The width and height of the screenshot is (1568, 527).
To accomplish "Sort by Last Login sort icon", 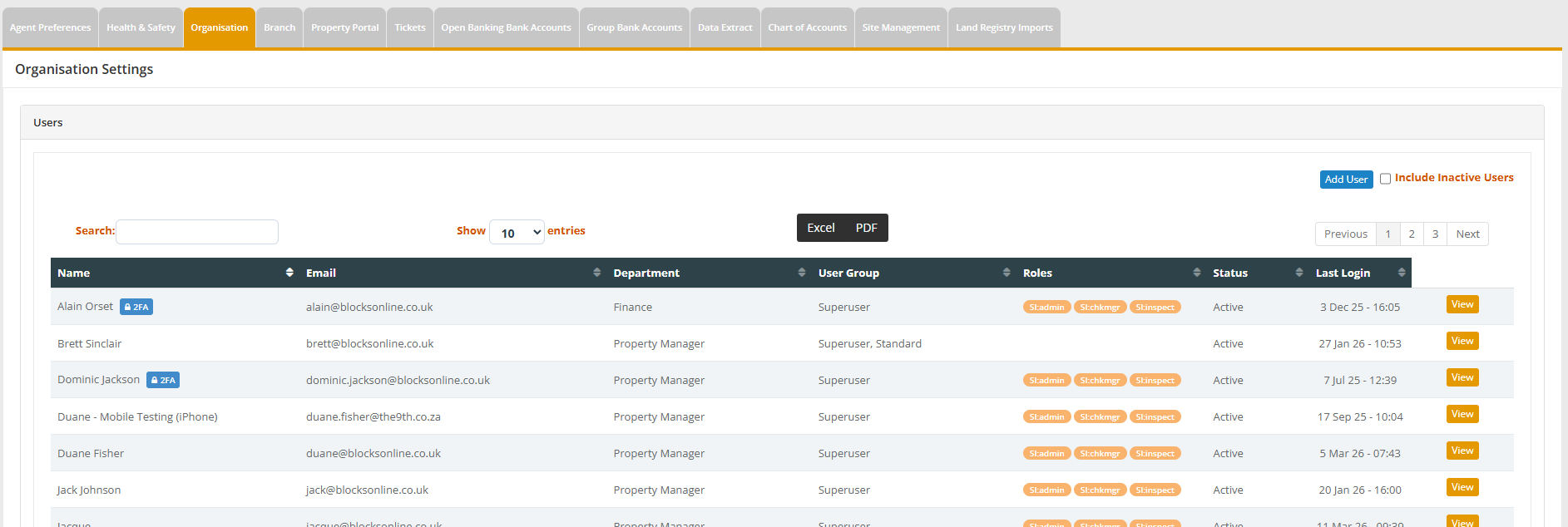I will 1401,273.
